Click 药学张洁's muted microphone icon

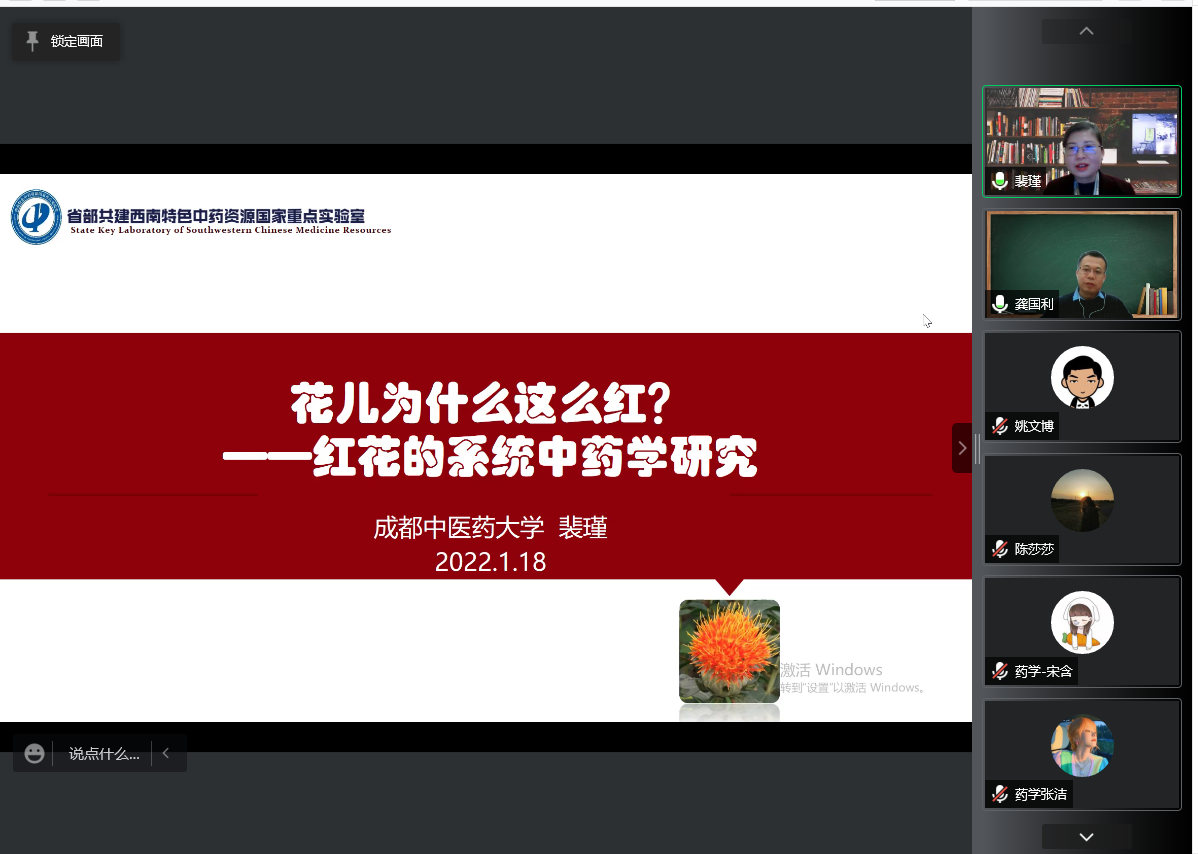click(999, 795)
